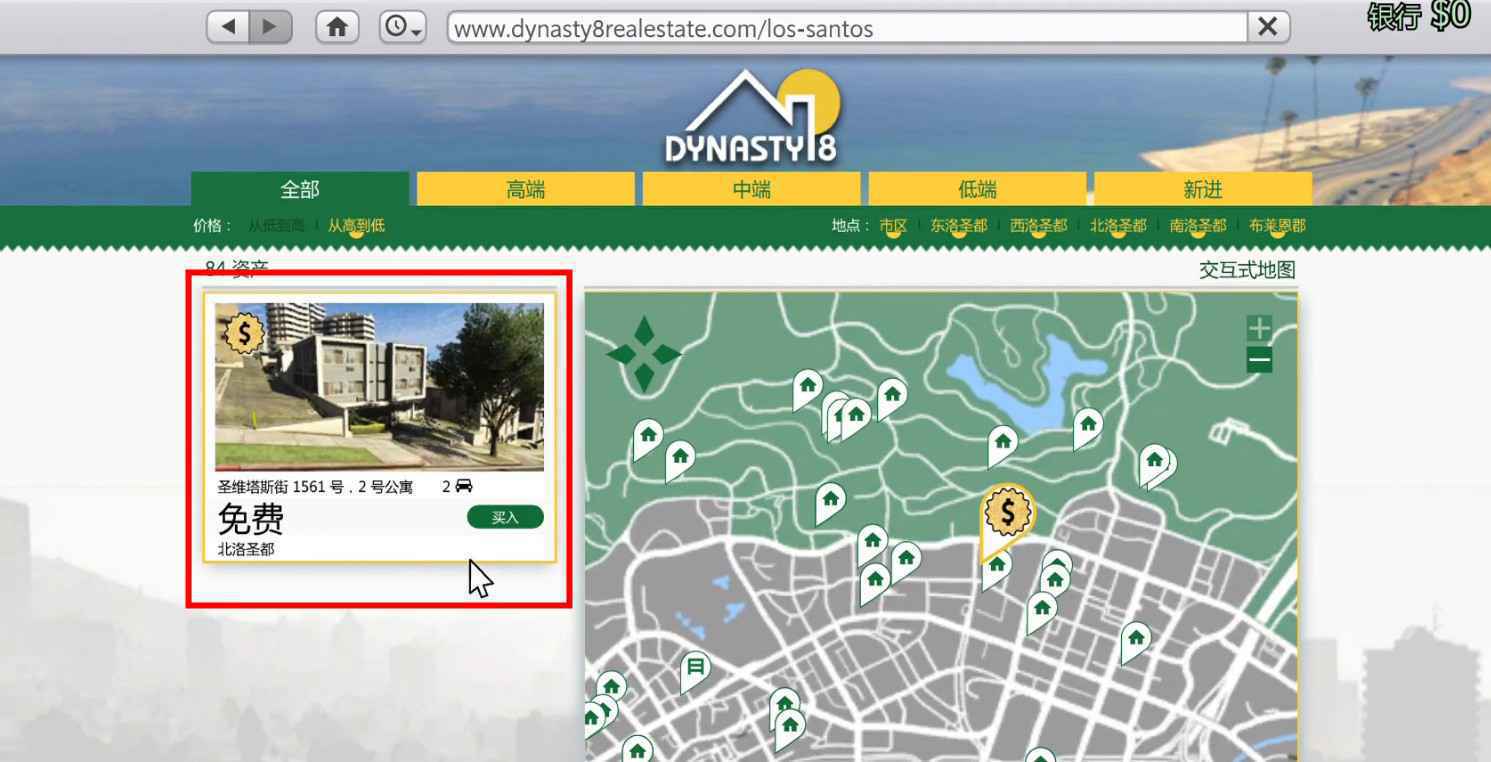Pan the map left with the compass arrow
The height and width of the screenshot is (762, 1491).
point(621,354)
